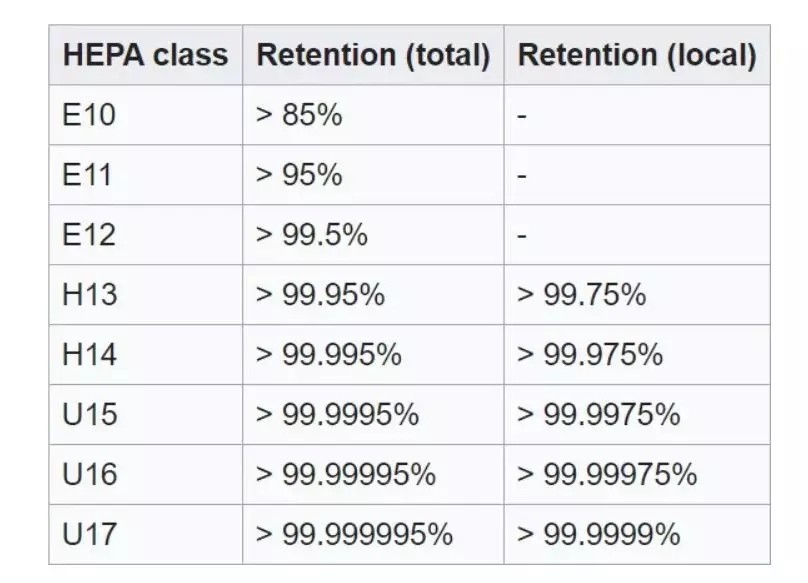Screen dimensions: 808x583
Task: Select the > 99.999995% cell for U17
Action: 354,534
